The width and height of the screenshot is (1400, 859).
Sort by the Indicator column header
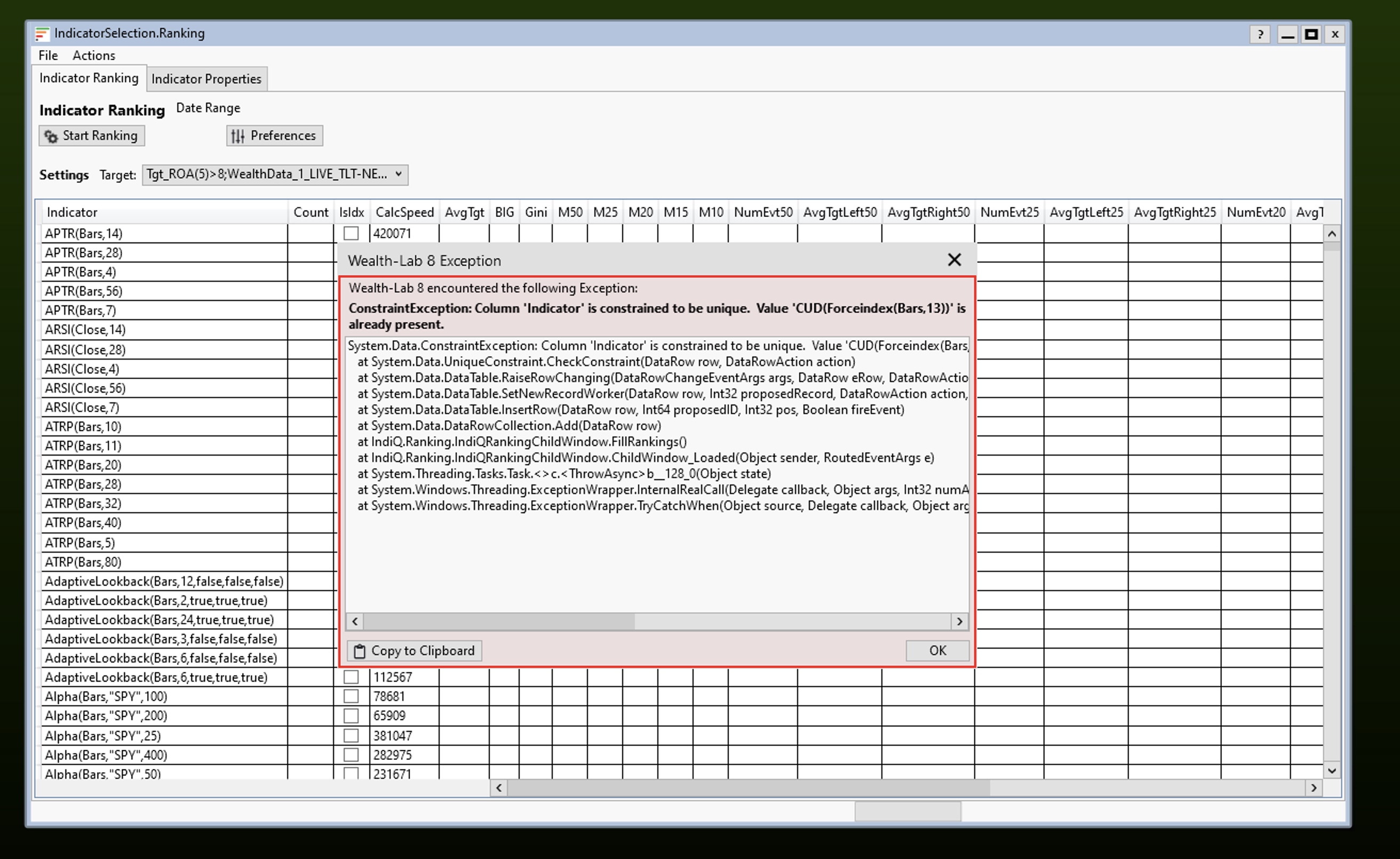tap(72, 212)
